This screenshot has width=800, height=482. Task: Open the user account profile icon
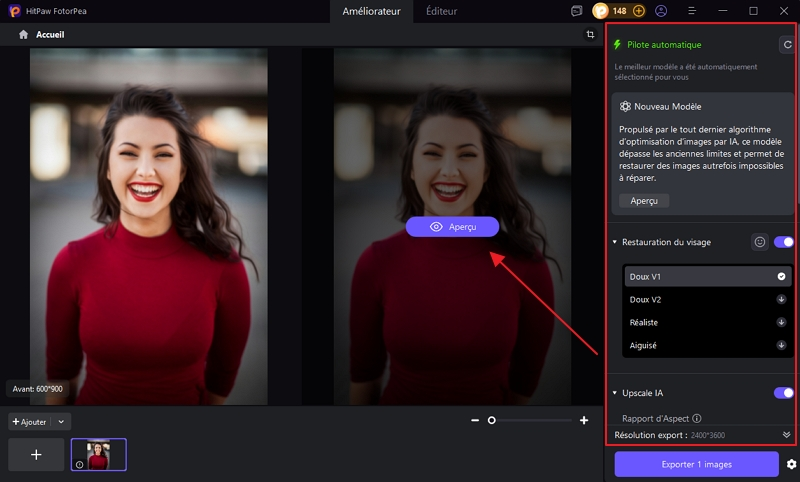coord(661,11)
